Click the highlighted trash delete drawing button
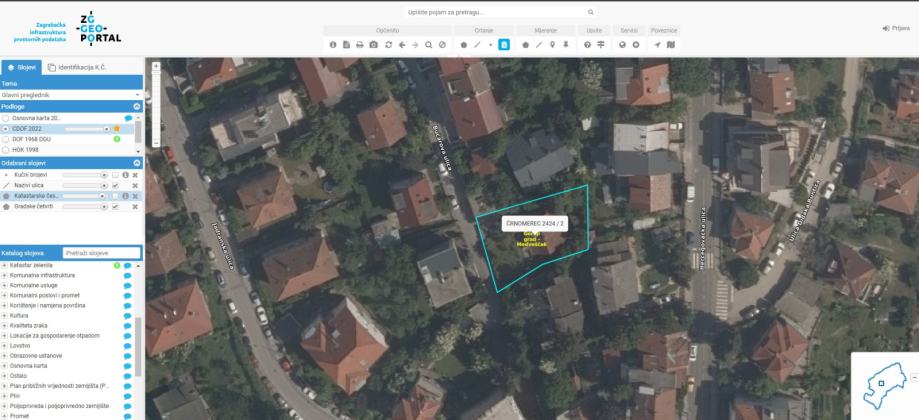This screenshot has width=919, height=420. [504, 45]
